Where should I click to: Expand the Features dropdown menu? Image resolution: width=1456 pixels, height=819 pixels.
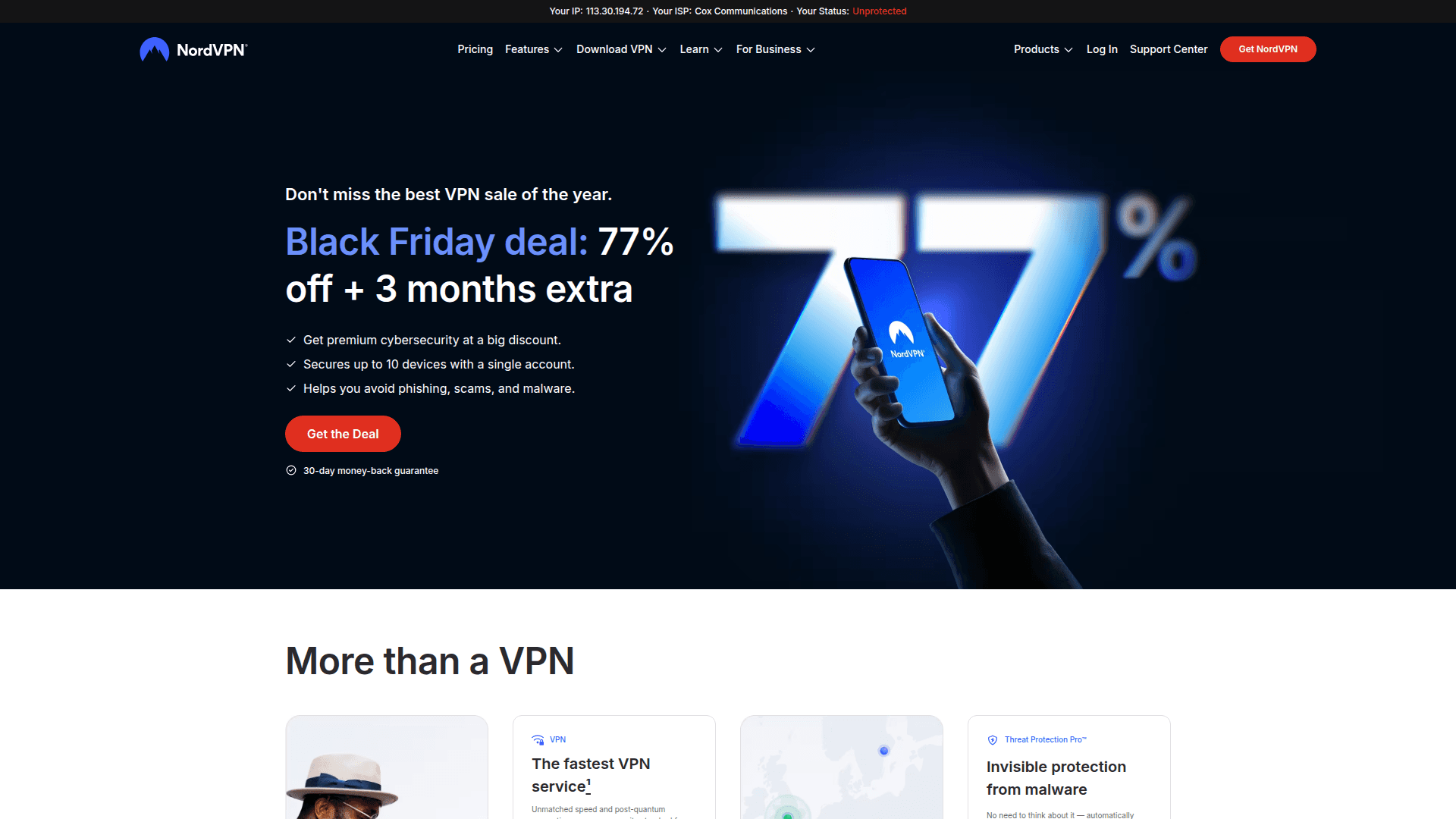[x=534, y=49]
